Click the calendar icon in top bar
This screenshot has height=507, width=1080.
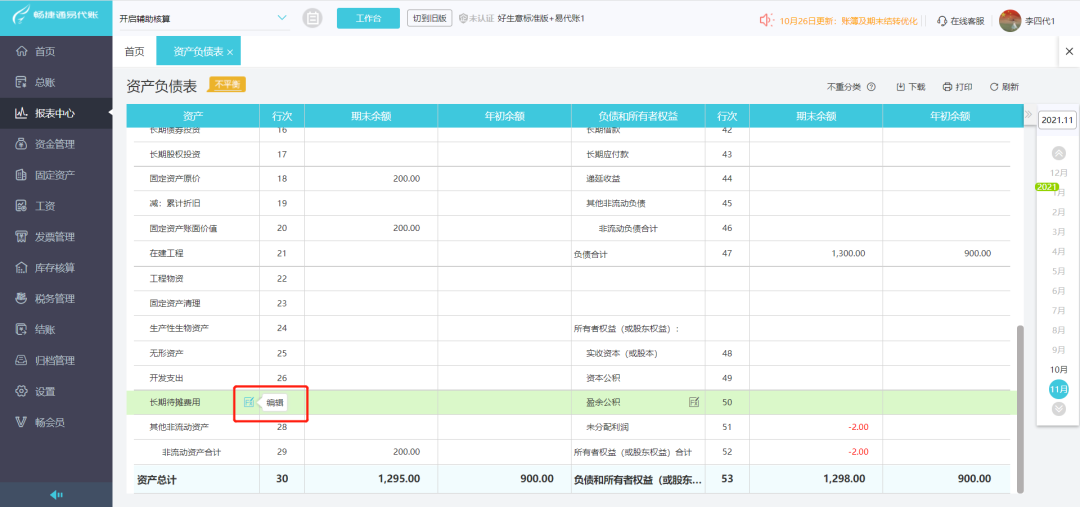click(x=313, y=19)
